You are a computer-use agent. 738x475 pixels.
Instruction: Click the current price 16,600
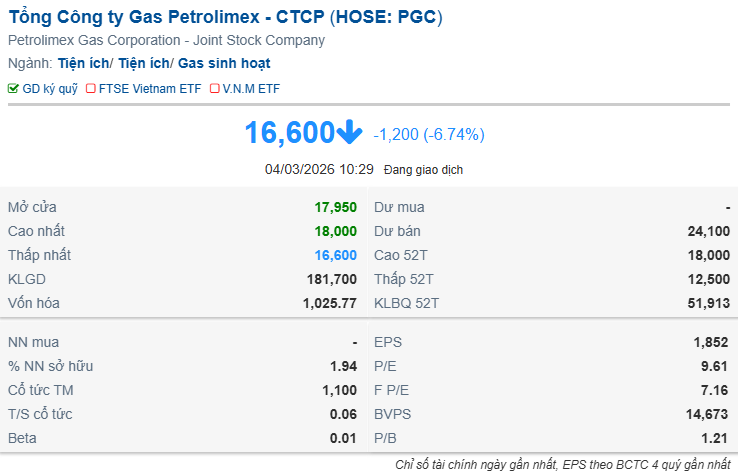coord(289,133)
